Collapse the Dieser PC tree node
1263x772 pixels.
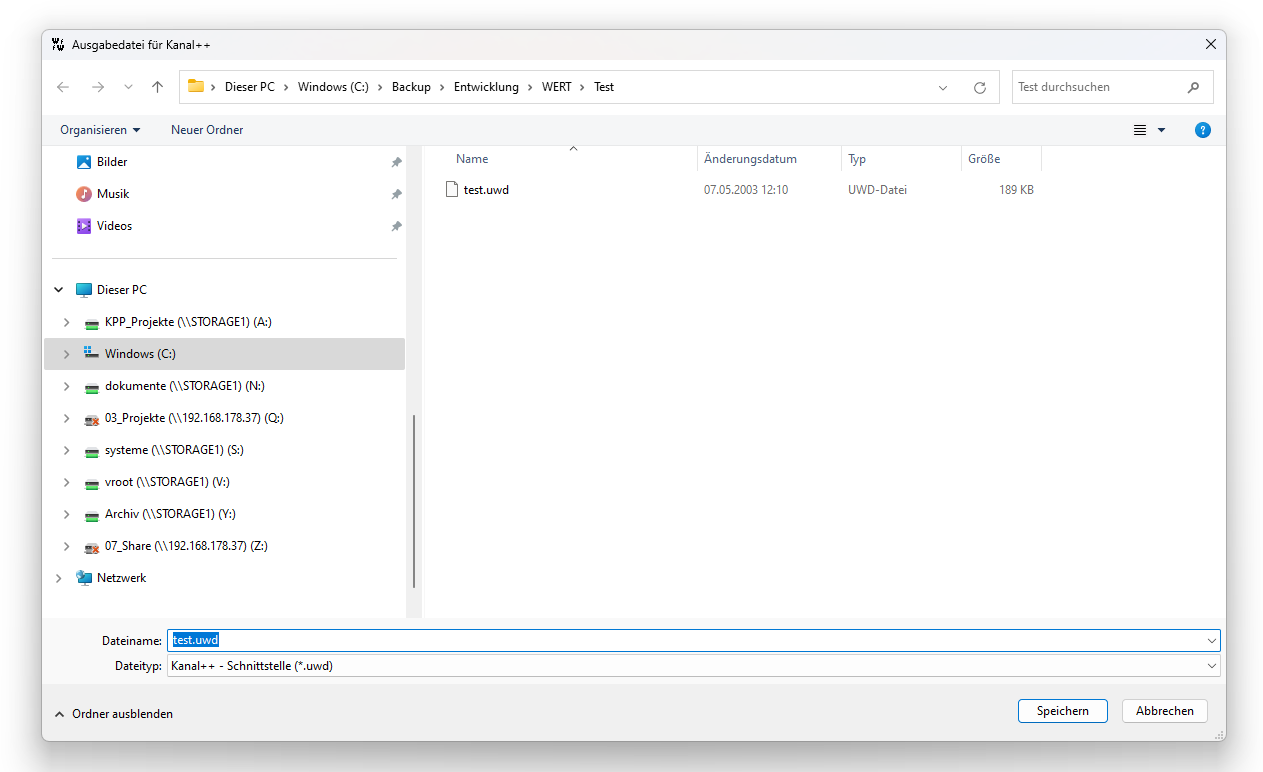[x=59, y=290]
